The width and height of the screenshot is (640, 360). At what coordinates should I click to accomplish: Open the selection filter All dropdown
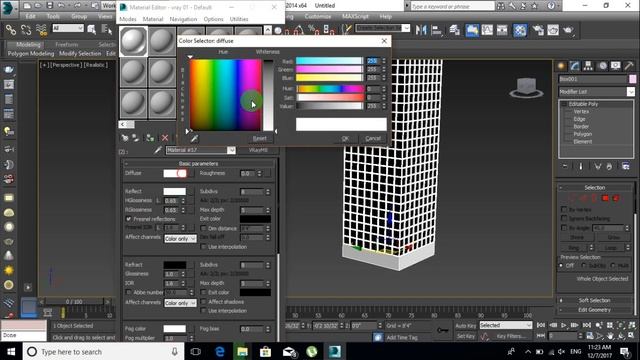pos(68,28)
